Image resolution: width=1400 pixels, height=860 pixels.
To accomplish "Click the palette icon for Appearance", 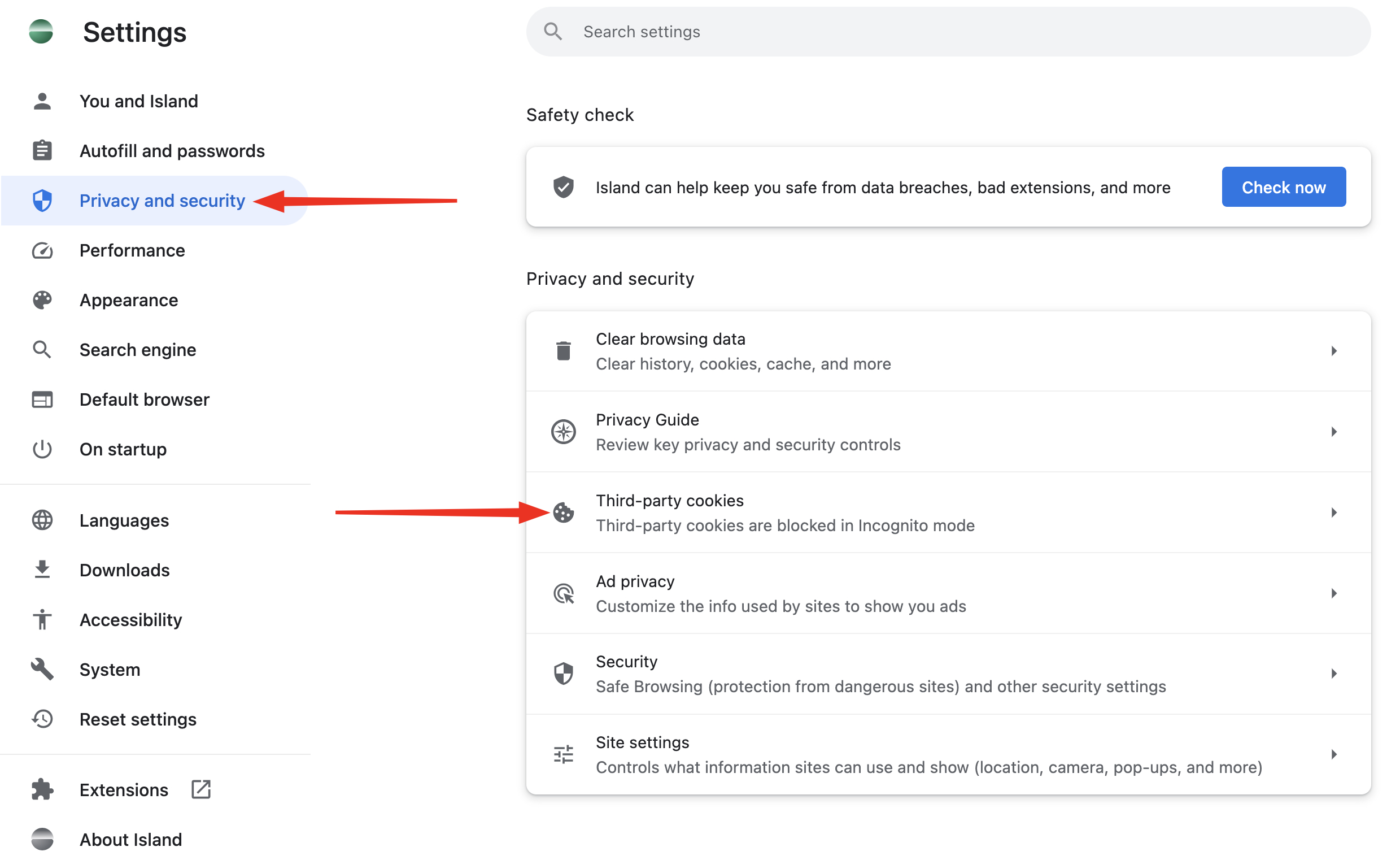I will [x=42, y=299].
